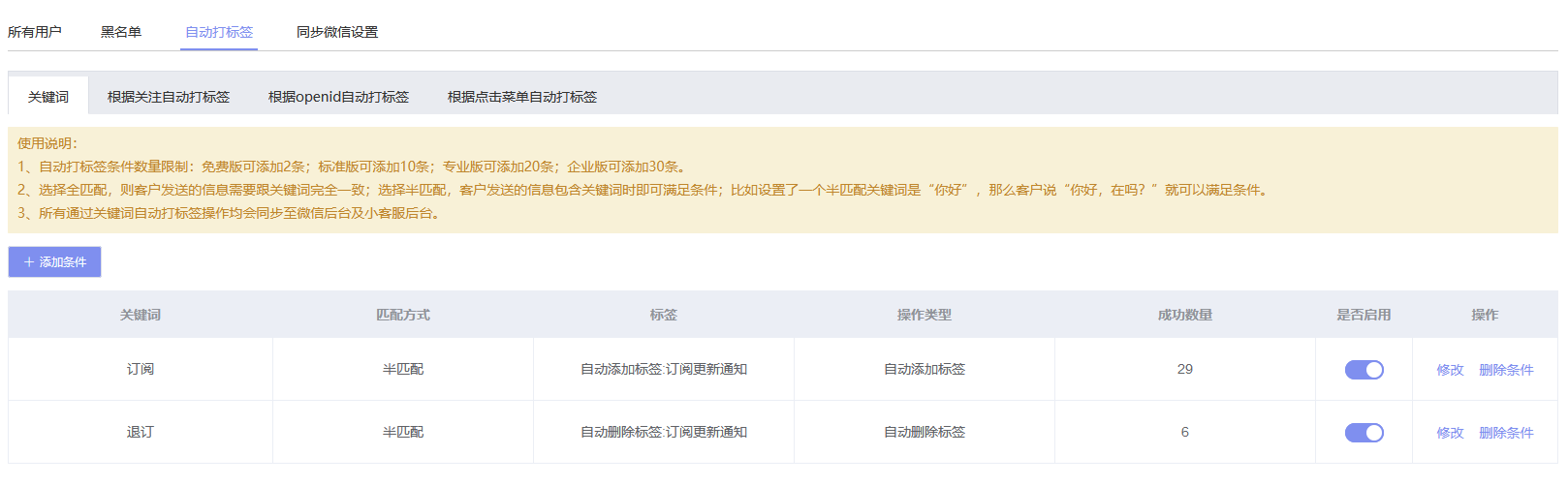Click the success count 6 cell
Image resolution: width=1568 pixels, height=486 pixels.
(x=1184, y=432)
